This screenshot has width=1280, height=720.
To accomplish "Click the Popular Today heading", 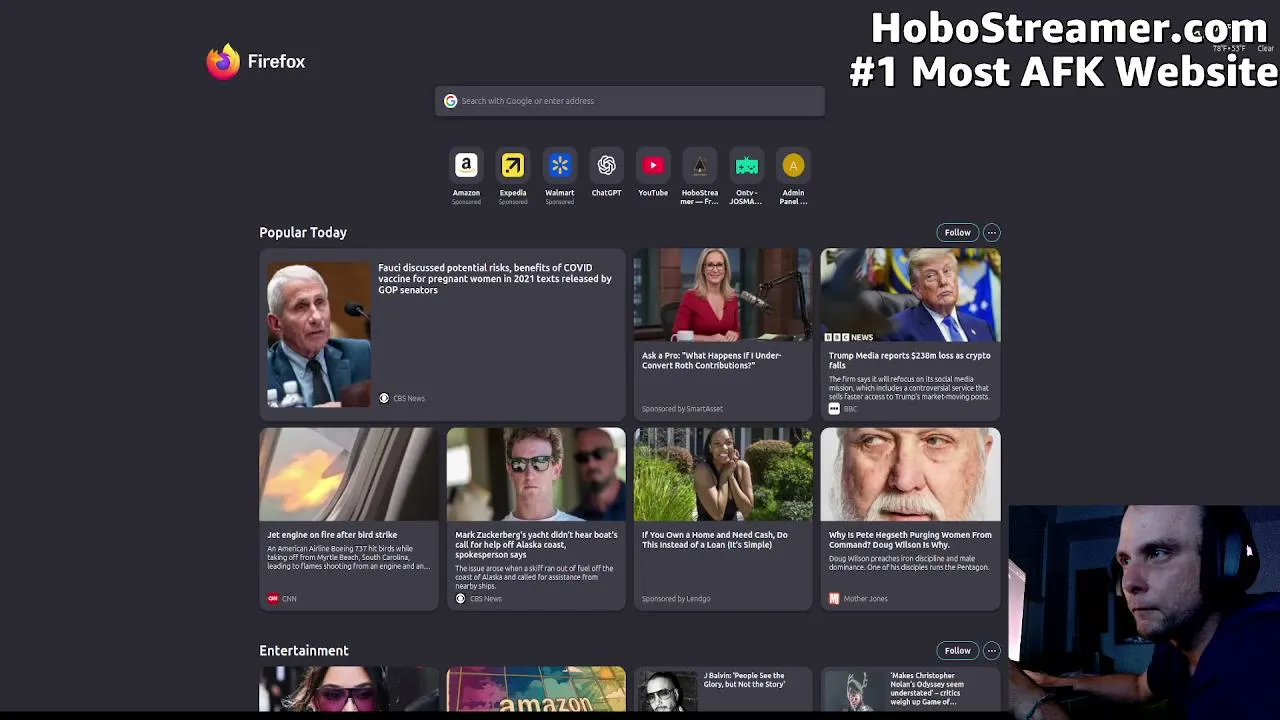I will click(303, 233).
